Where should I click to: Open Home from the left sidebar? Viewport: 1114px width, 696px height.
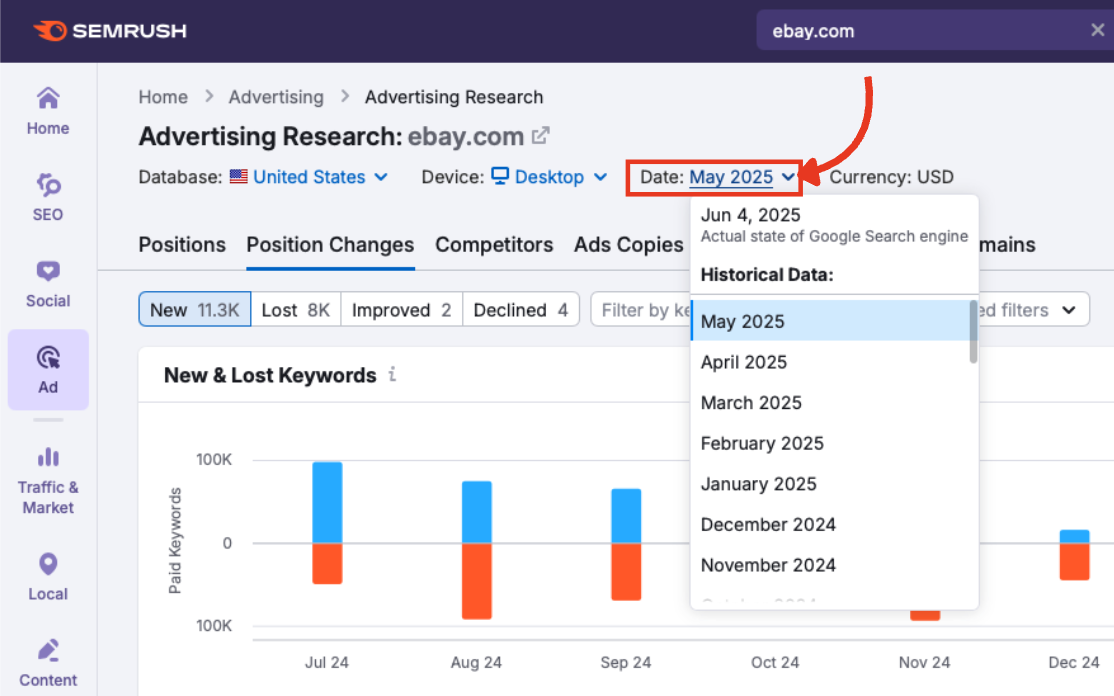(47, 110)
